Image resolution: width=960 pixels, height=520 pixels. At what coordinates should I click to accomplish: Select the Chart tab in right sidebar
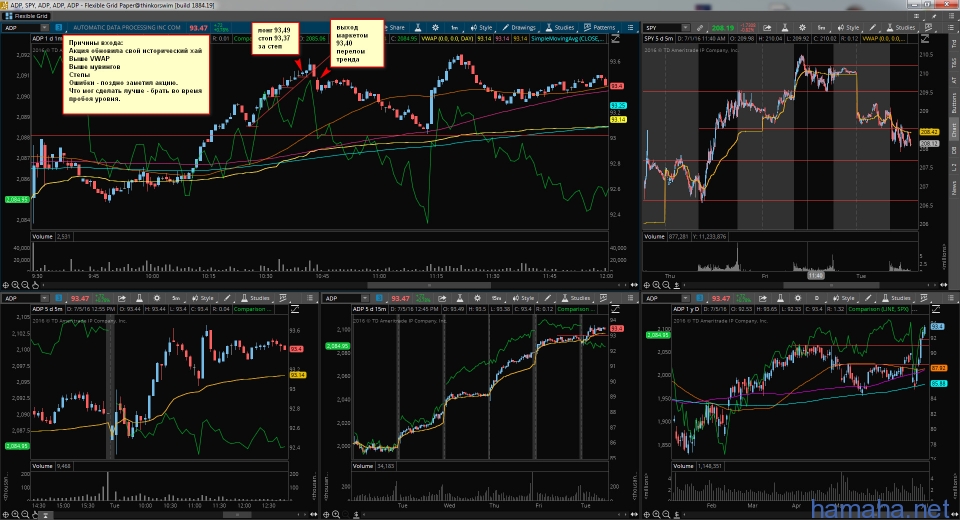(x=953, y=129)
